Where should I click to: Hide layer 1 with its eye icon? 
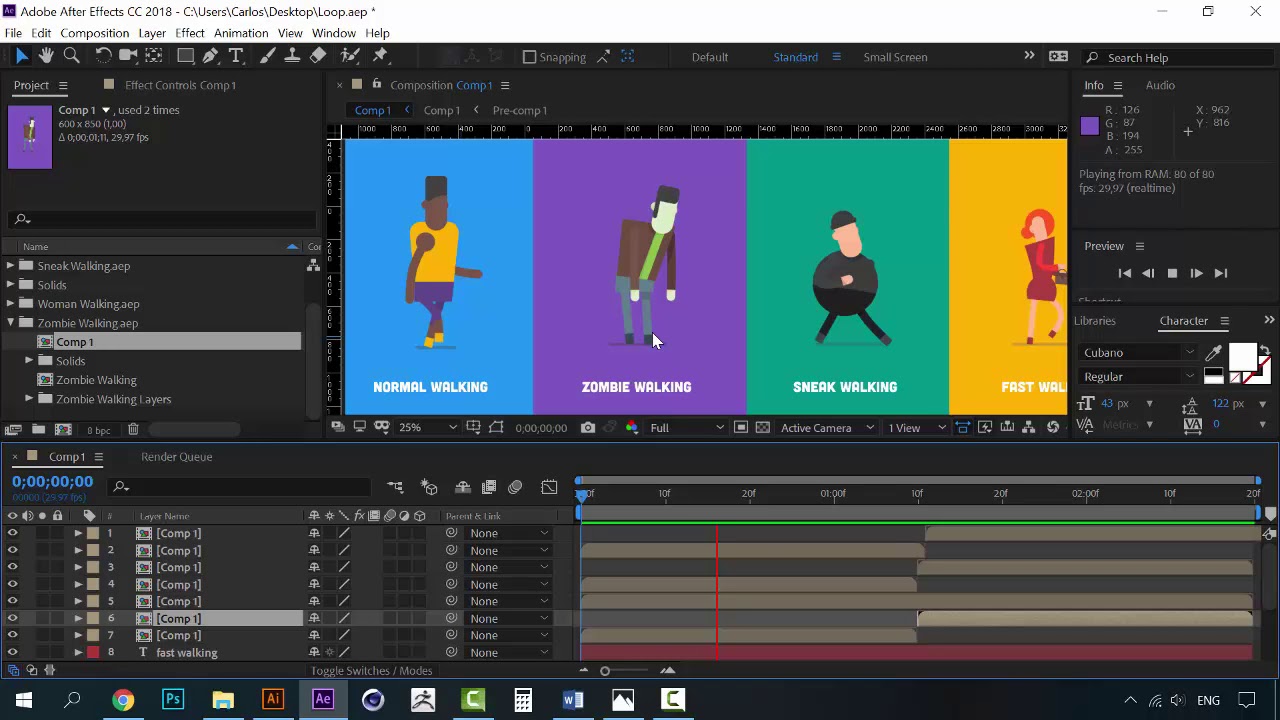click(x=12, y=533)
